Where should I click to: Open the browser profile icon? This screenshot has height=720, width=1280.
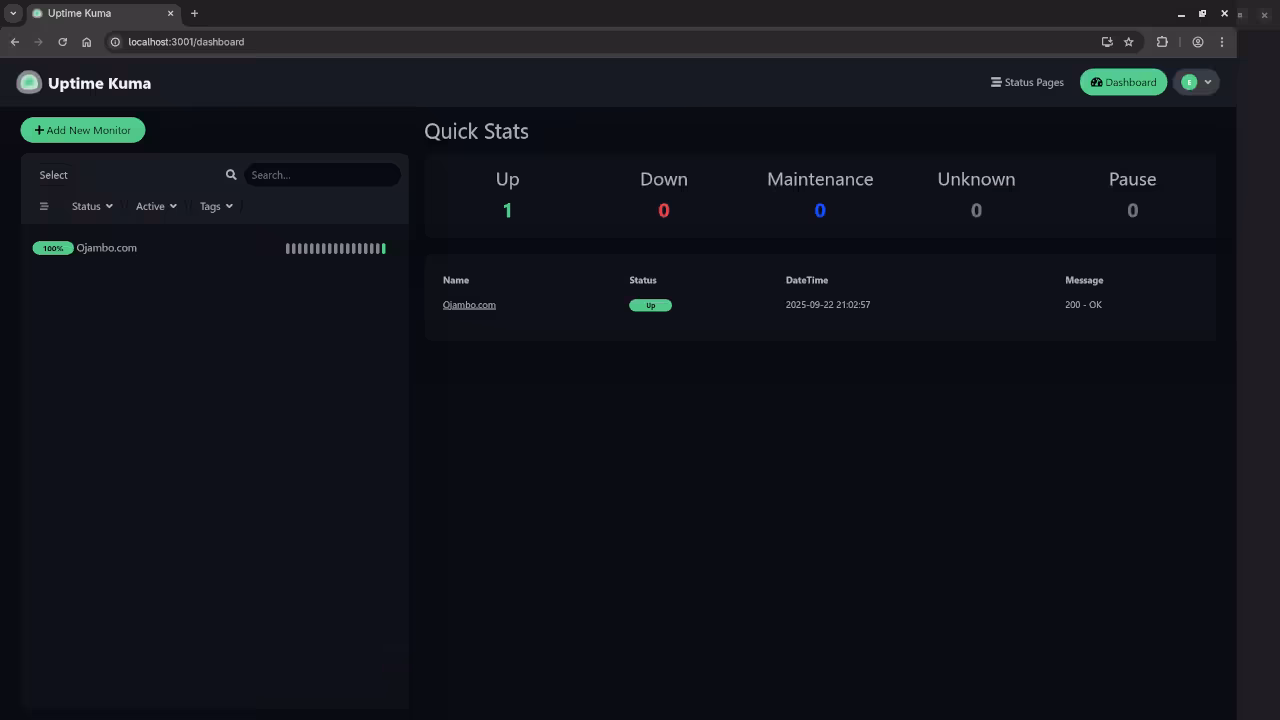coord(1198,42)
